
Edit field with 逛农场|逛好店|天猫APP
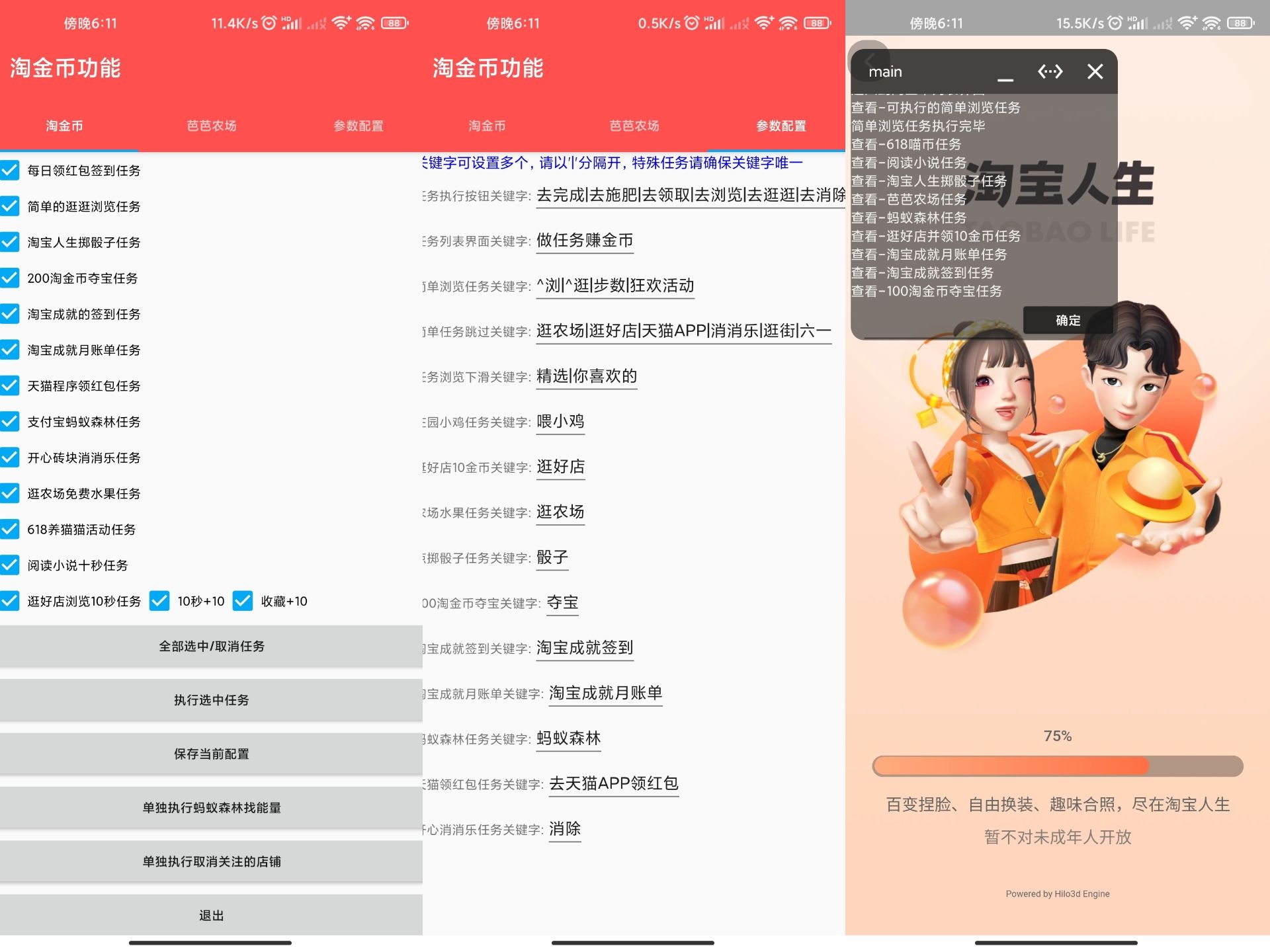pyautogui.click(x=684, y=331)
